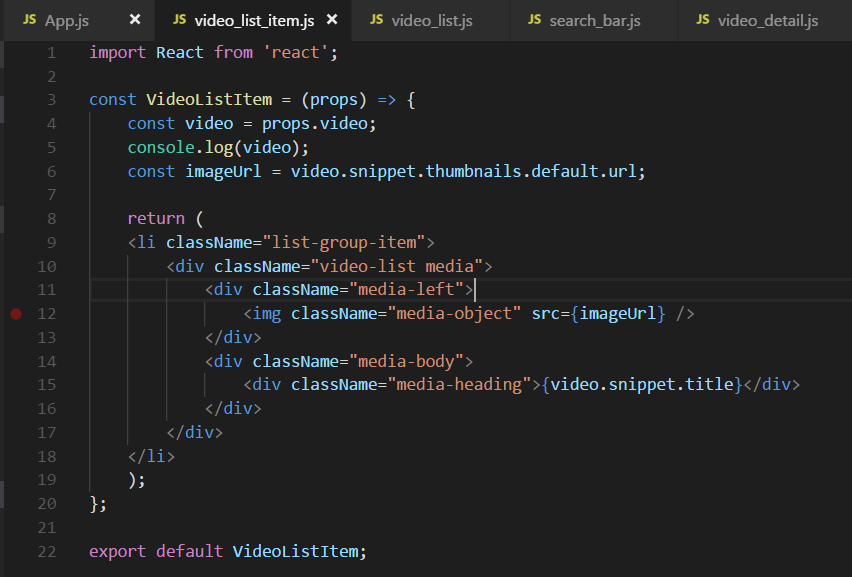This screenshot has height=577, width=852.
Task: Click line number 22 in the gutter
Action: [x=47, y=551]
